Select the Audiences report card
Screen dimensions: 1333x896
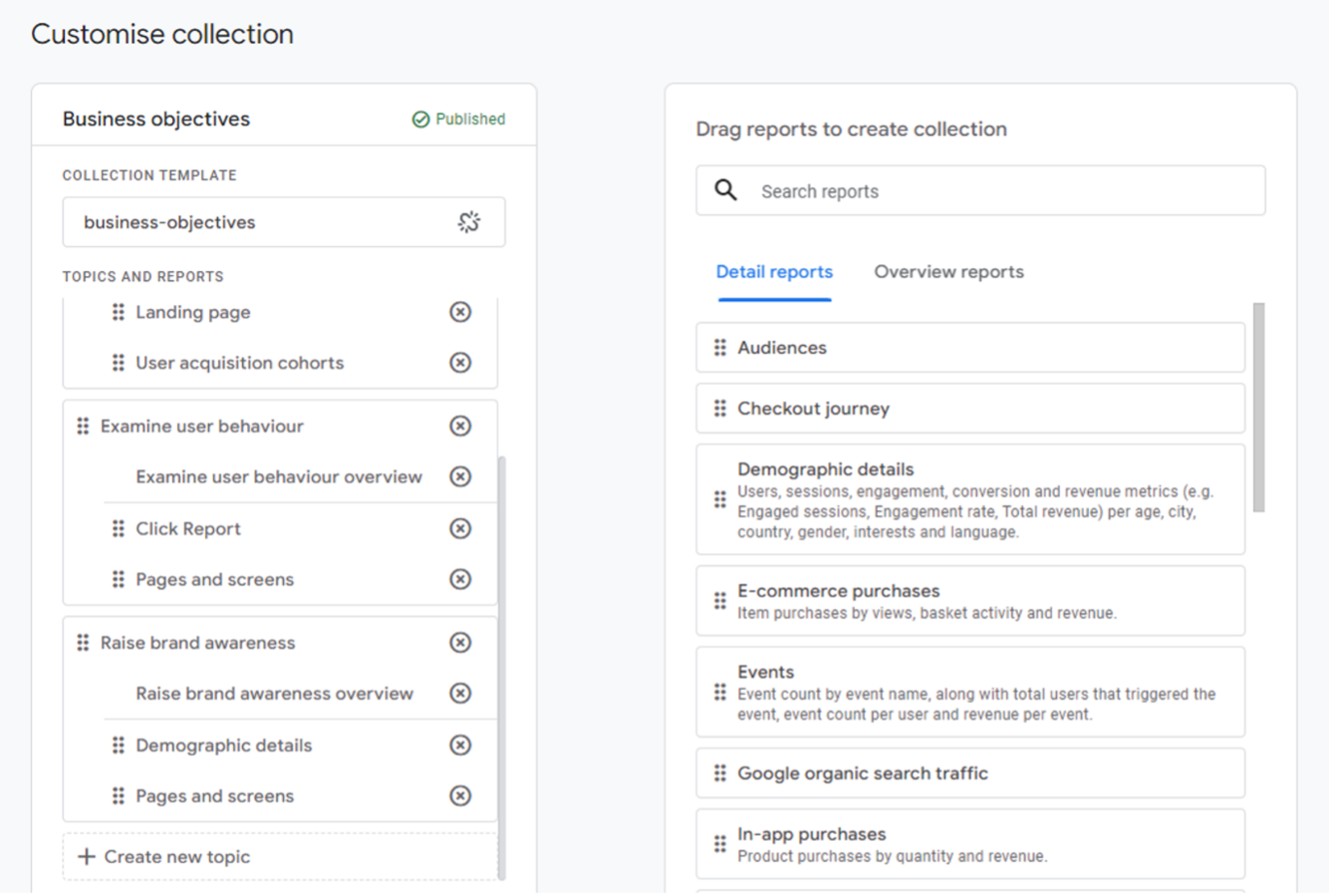[x=970, y=348]
